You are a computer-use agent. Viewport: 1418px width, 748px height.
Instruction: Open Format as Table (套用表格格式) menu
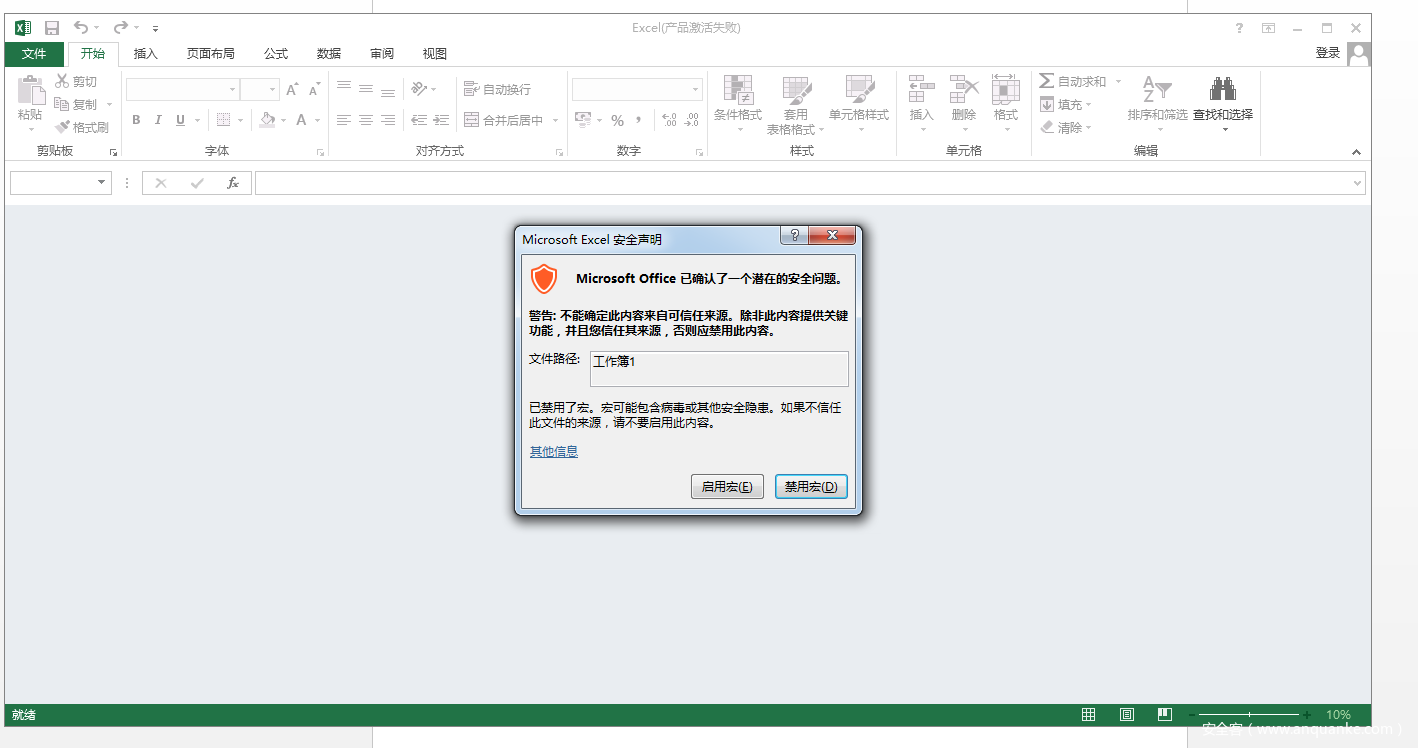796,104
